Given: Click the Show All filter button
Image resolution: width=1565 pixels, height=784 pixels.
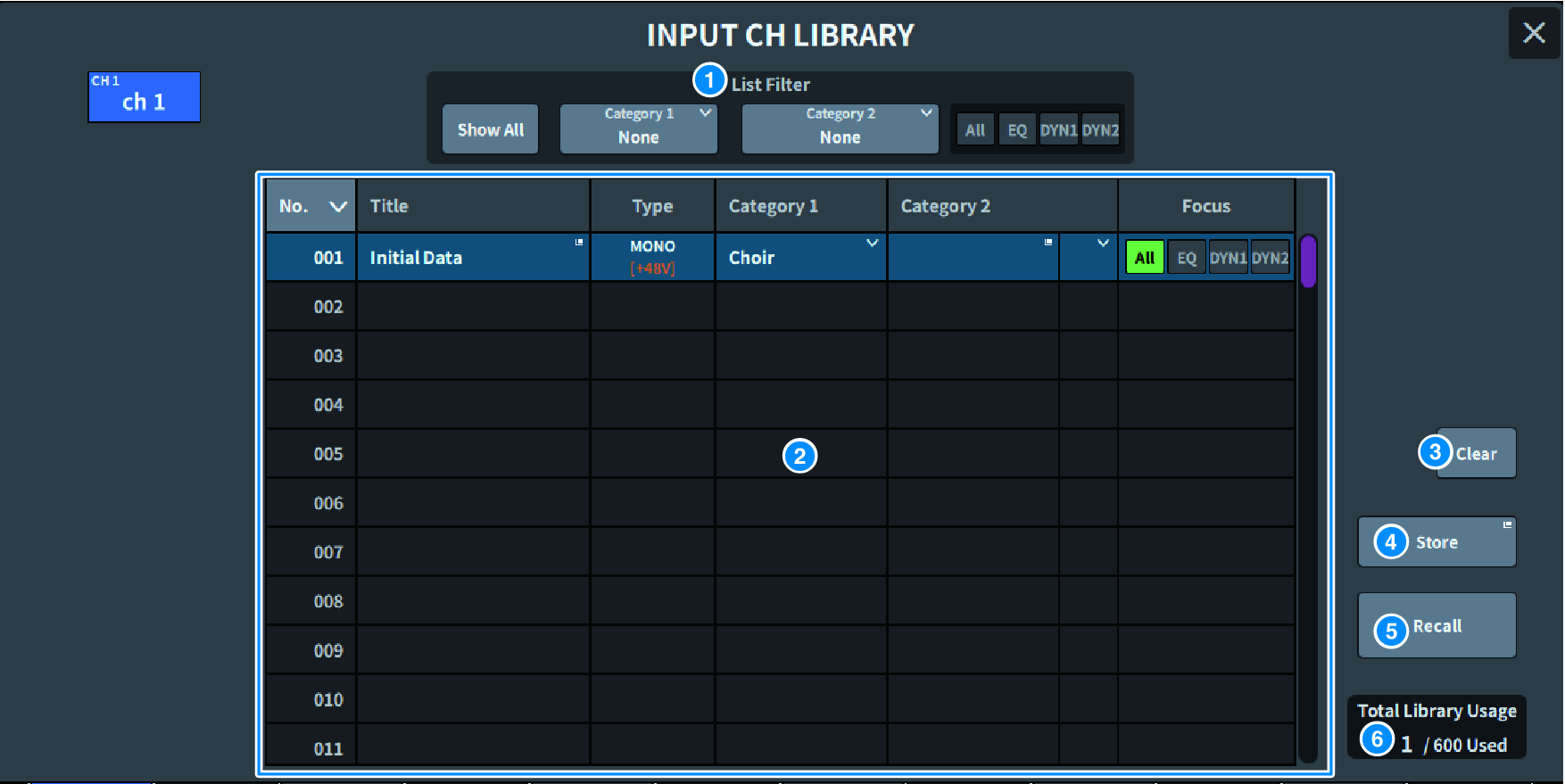Looking at the screenshot, I should (x=490, y=129).
